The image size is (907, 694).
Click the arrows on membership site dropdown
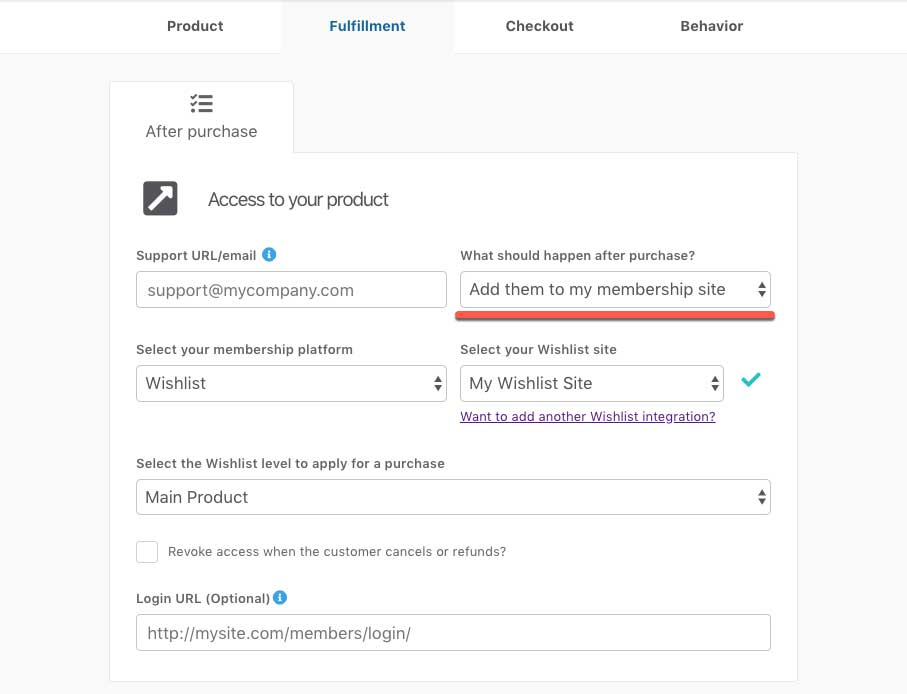point(762,289)
